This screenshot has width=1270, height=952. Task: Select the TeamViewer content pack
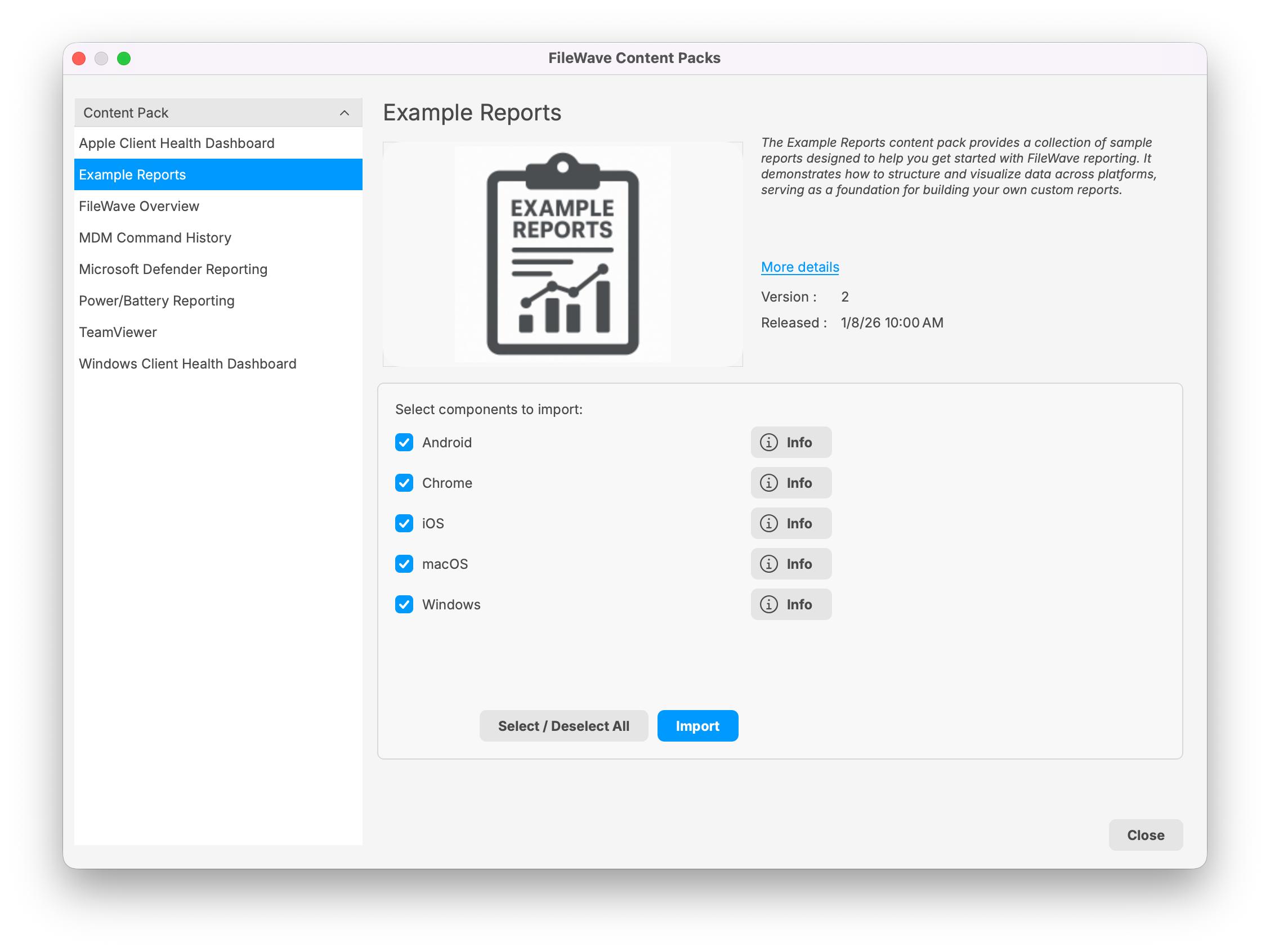(x=218, y=333)
